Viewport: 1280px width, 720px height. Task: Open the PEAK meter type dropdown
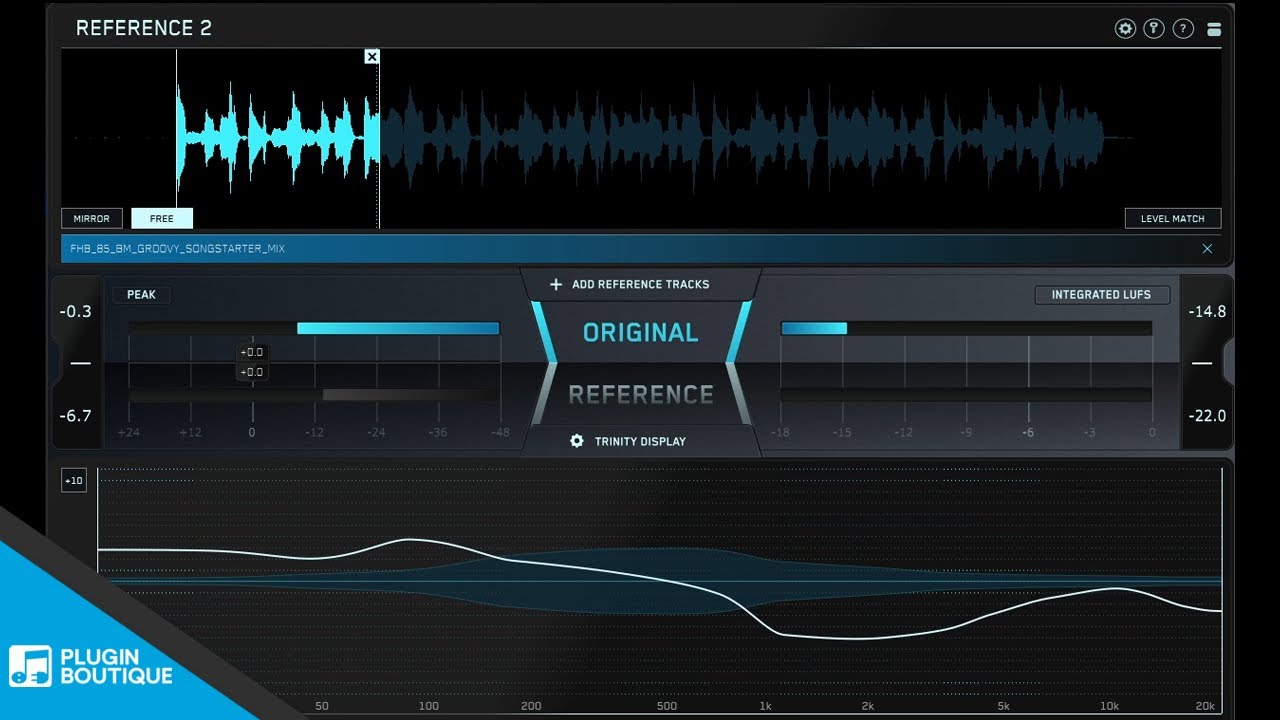(x=142, y=295)
